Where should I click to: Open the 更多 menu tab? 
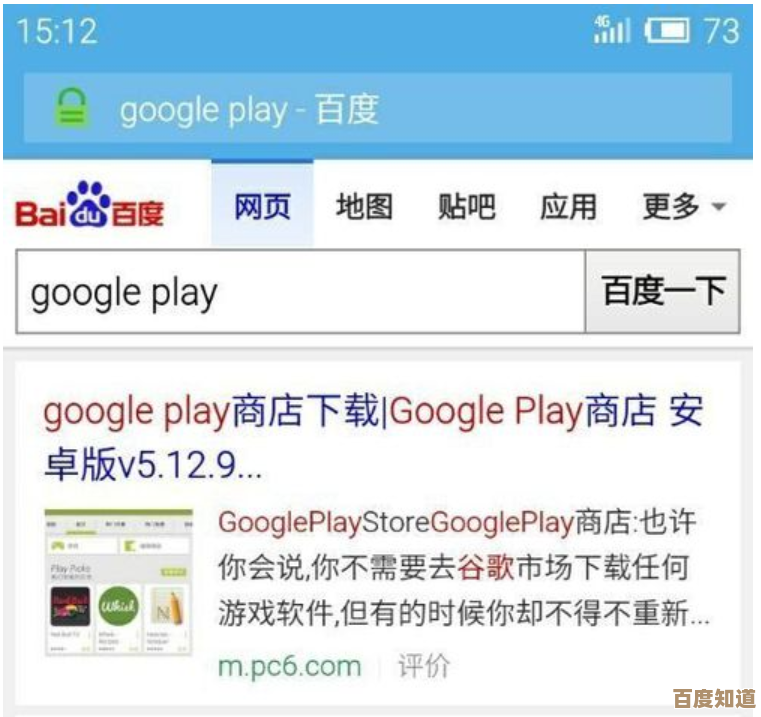tap(671, 206)
